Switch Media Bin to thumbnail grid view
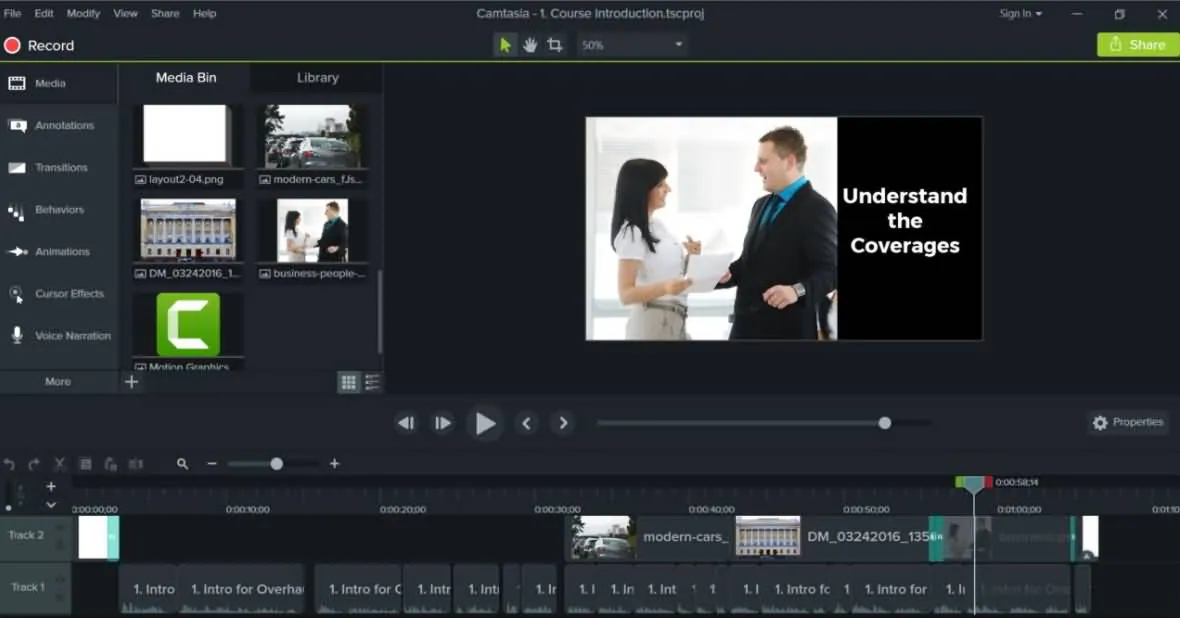 click(348, 382)
